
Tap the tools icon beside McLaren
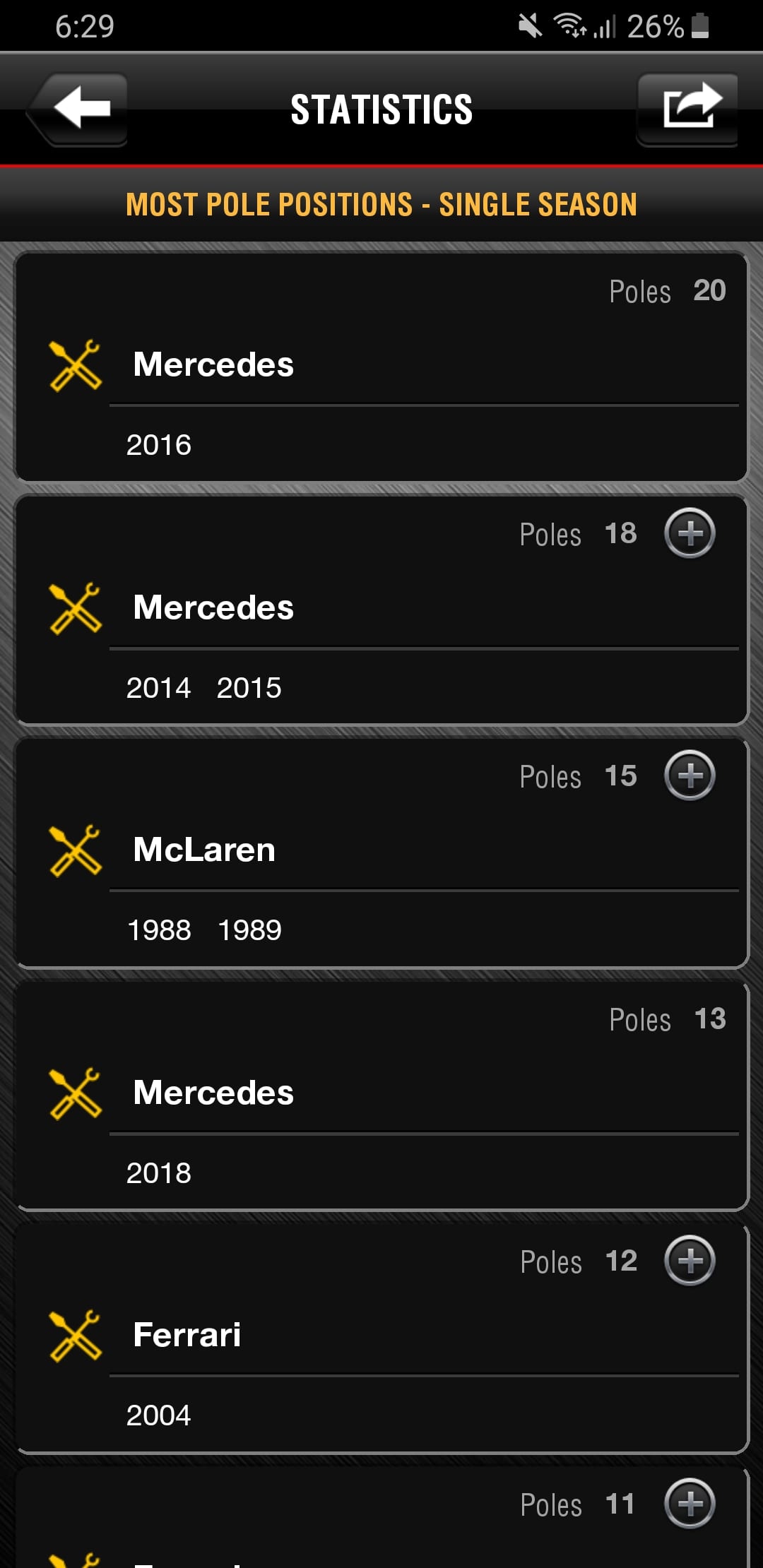pyautogui.click(x=75, y=850)
